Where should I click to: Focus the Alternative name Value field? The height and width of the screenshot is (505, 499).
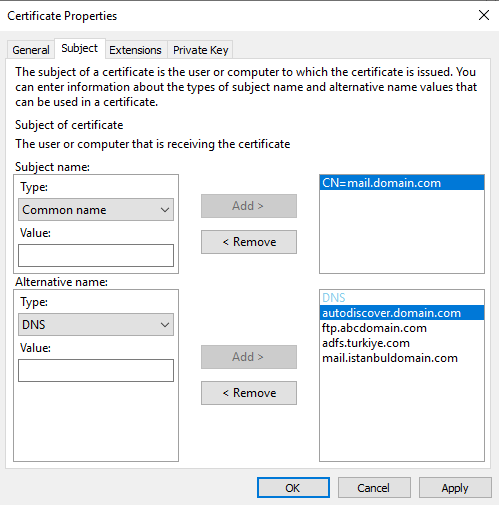[96, 370]
